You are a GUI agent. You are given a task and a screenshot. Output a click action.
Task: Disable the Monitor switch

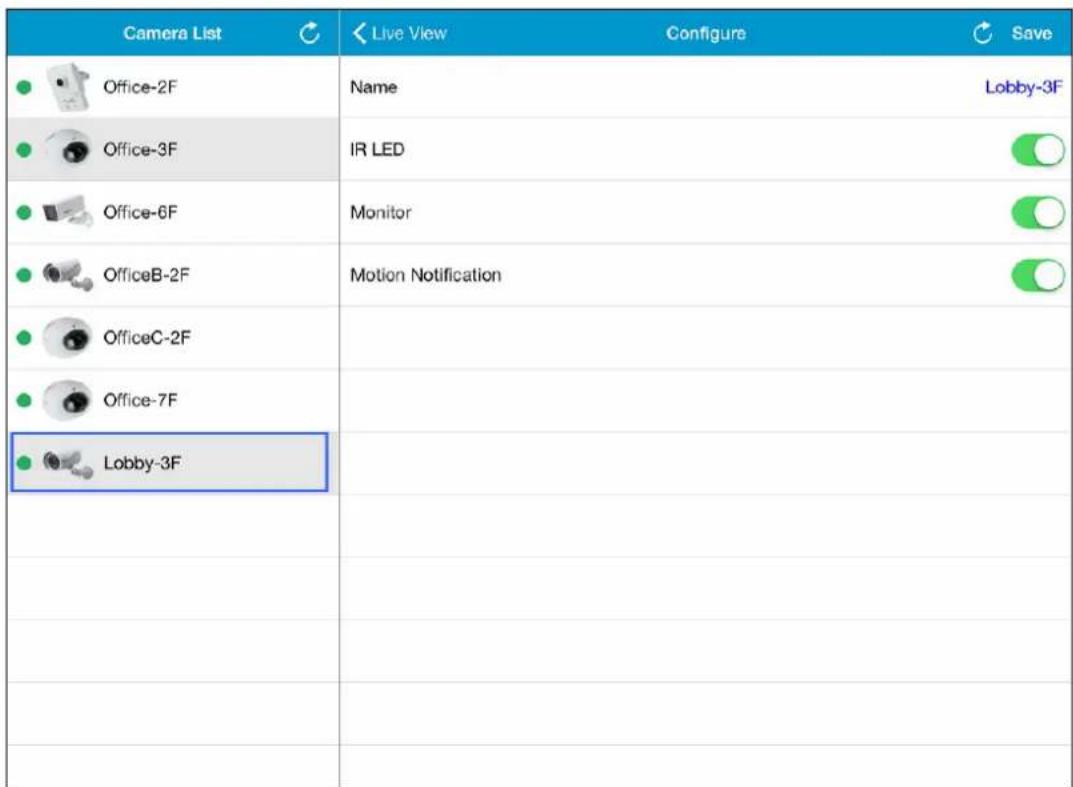(x=1037, y=212)
